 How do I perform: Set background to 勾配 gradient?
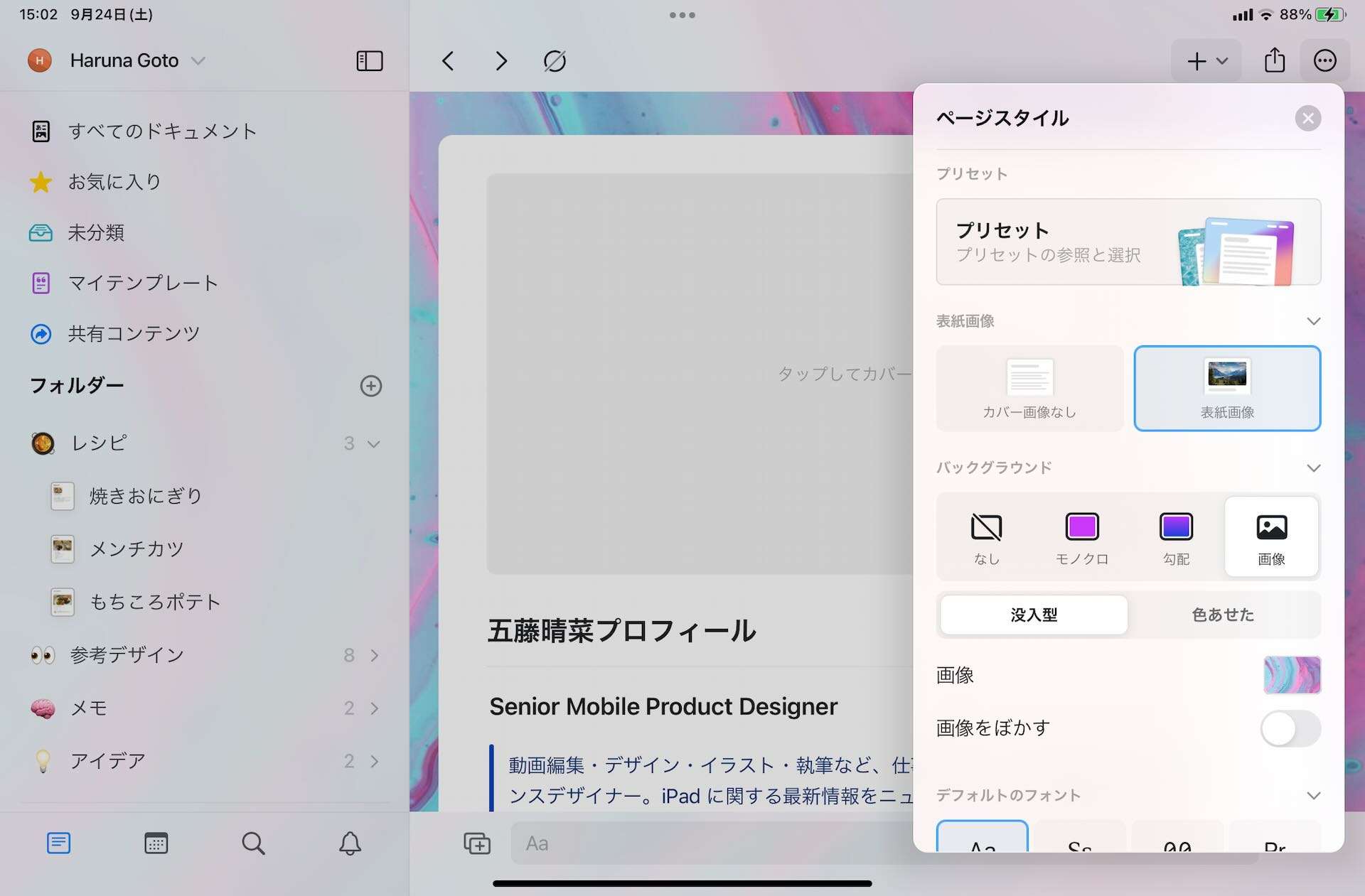[x=1177, y=537]
